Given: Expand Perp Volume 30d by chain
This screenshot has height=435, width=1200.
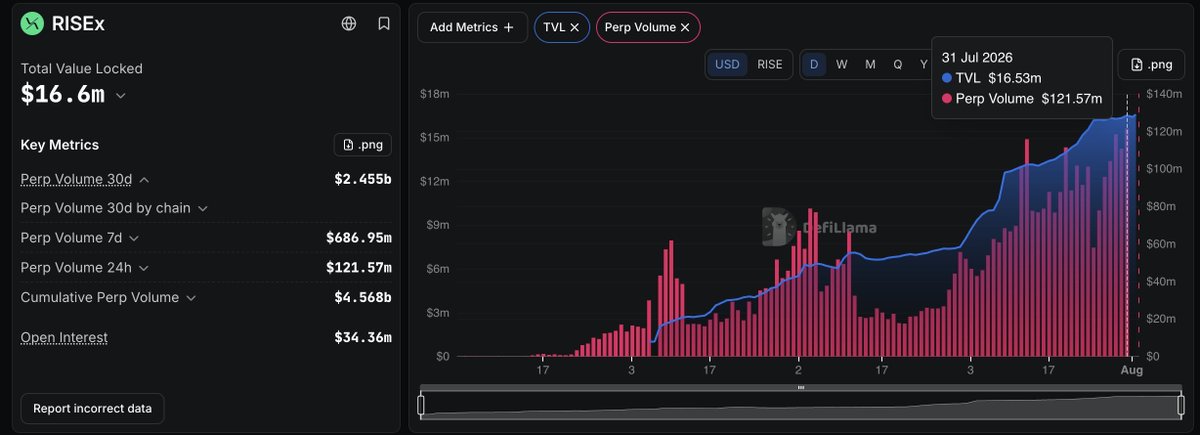Looking at the screenshot, I should [202, 208].
